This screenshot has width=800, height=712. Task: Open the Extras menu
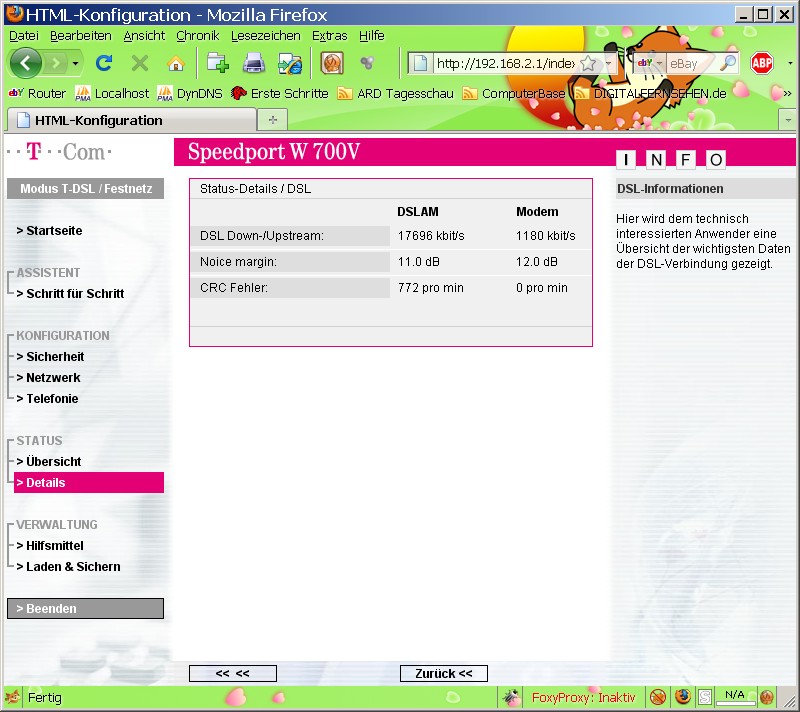click(330, 36)
